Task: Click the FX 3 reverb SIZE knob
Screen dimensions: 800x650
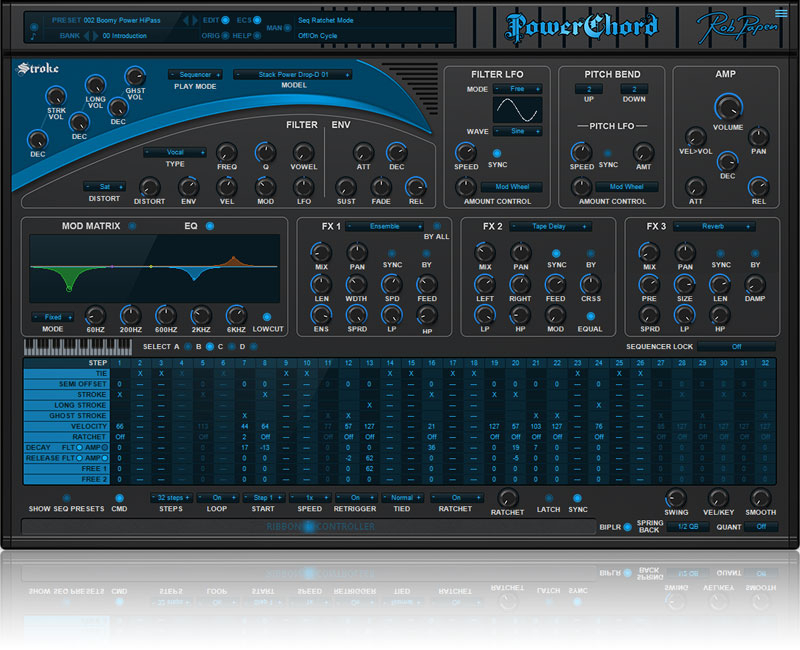Action: pyautogui.click(x=685, y=284)
